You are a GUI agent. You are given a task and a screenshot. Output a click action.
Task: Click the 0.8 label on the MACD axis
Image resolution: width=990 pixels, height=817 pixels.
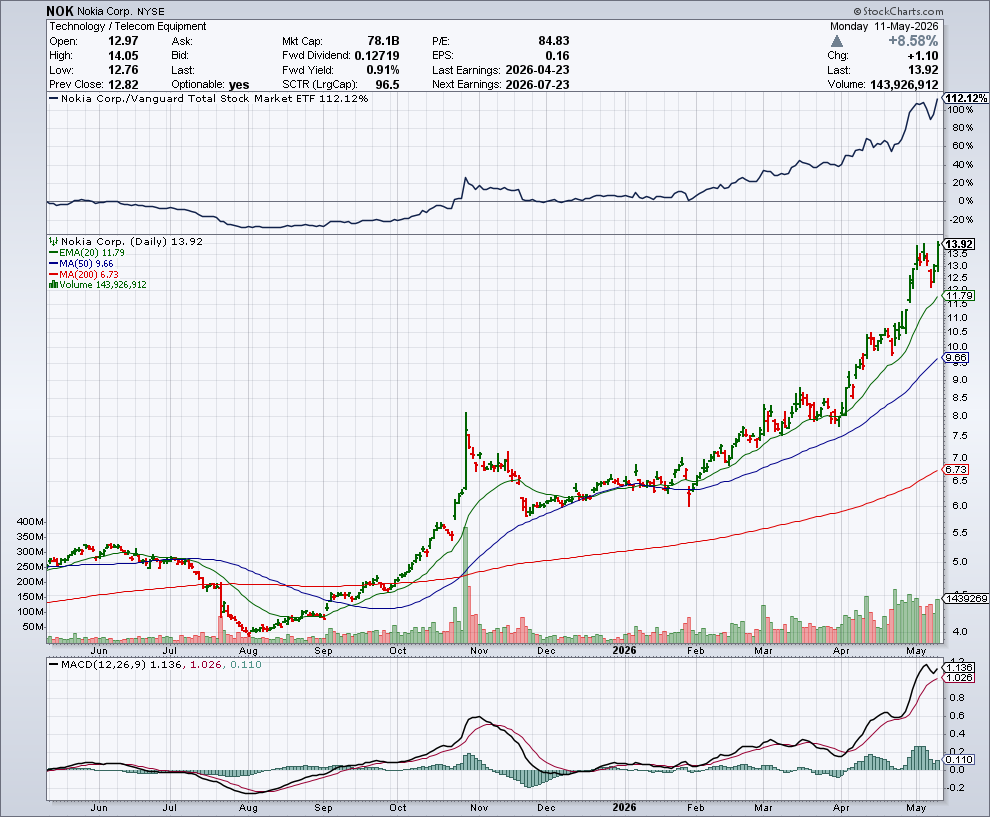957,698
